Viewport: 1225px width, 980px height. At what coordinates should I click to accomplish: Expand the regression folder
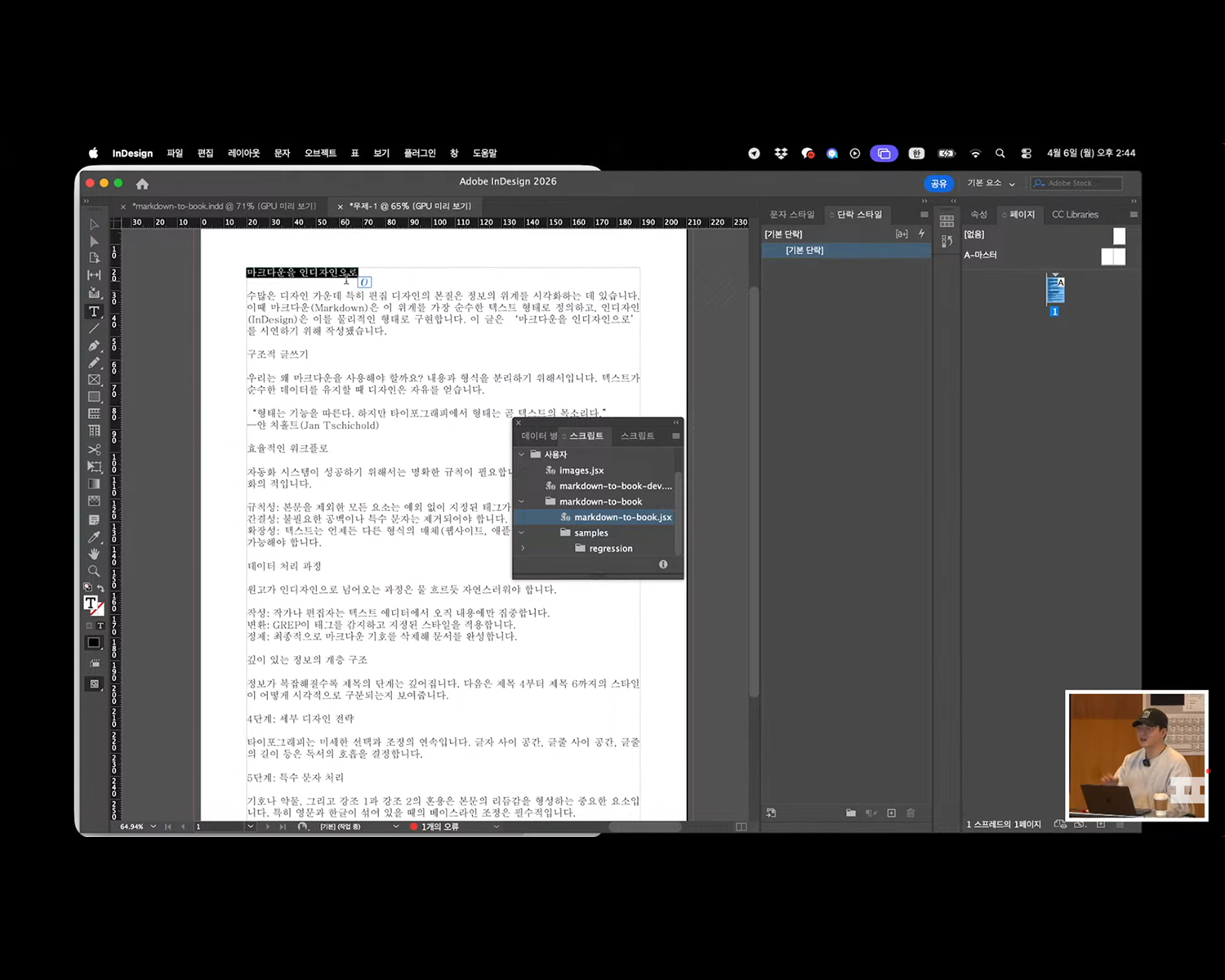click(x=523, y=548)
